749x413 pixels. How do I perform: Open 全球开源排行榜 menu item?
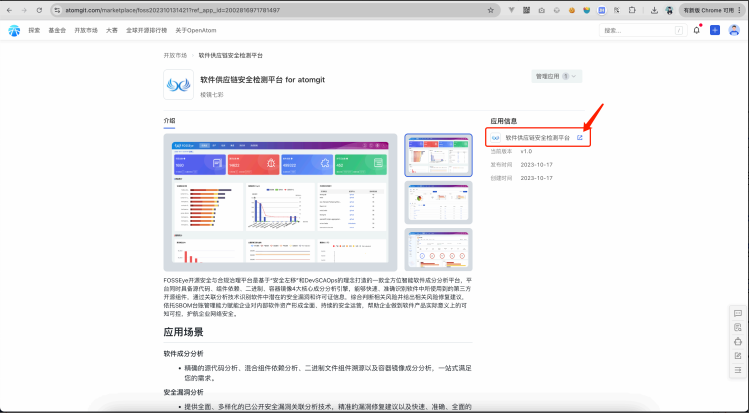147,30
